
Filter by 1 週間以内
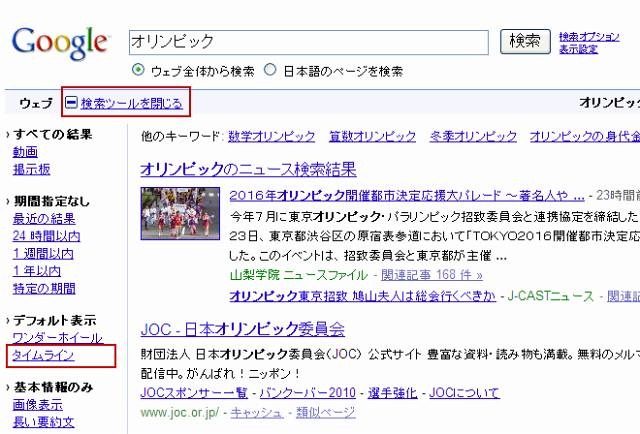(x=43, y=254)
